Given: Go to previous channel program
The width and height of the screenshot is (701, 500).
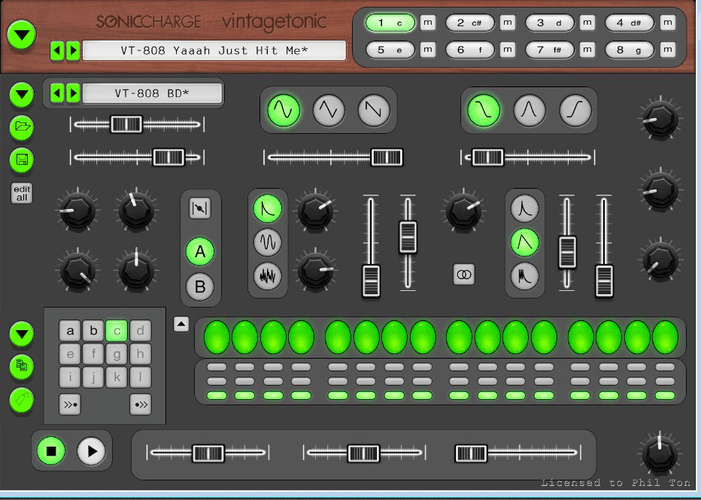Looking at the screenshot, I should pyautogui.click(x=57, y=93).
